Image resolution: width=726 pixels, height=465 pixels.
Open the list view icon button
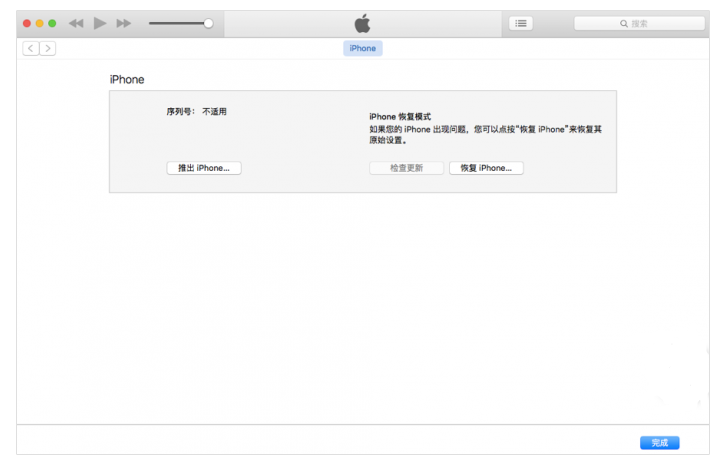521,23
